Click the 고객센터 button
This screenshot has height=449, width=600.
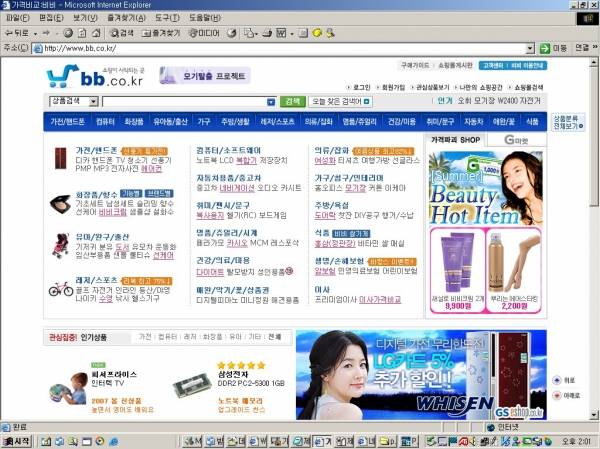(493, 65)
